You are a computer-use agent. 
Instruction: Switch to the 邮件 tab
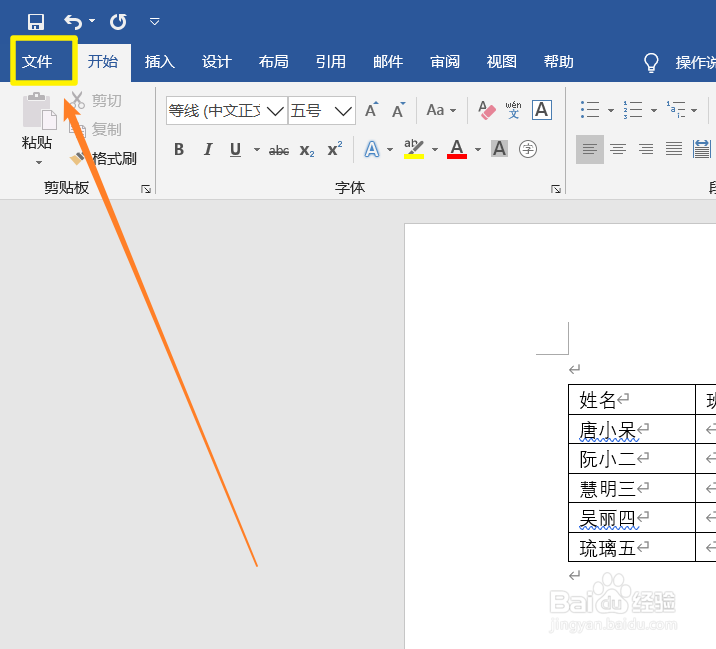tap(388, 61)
